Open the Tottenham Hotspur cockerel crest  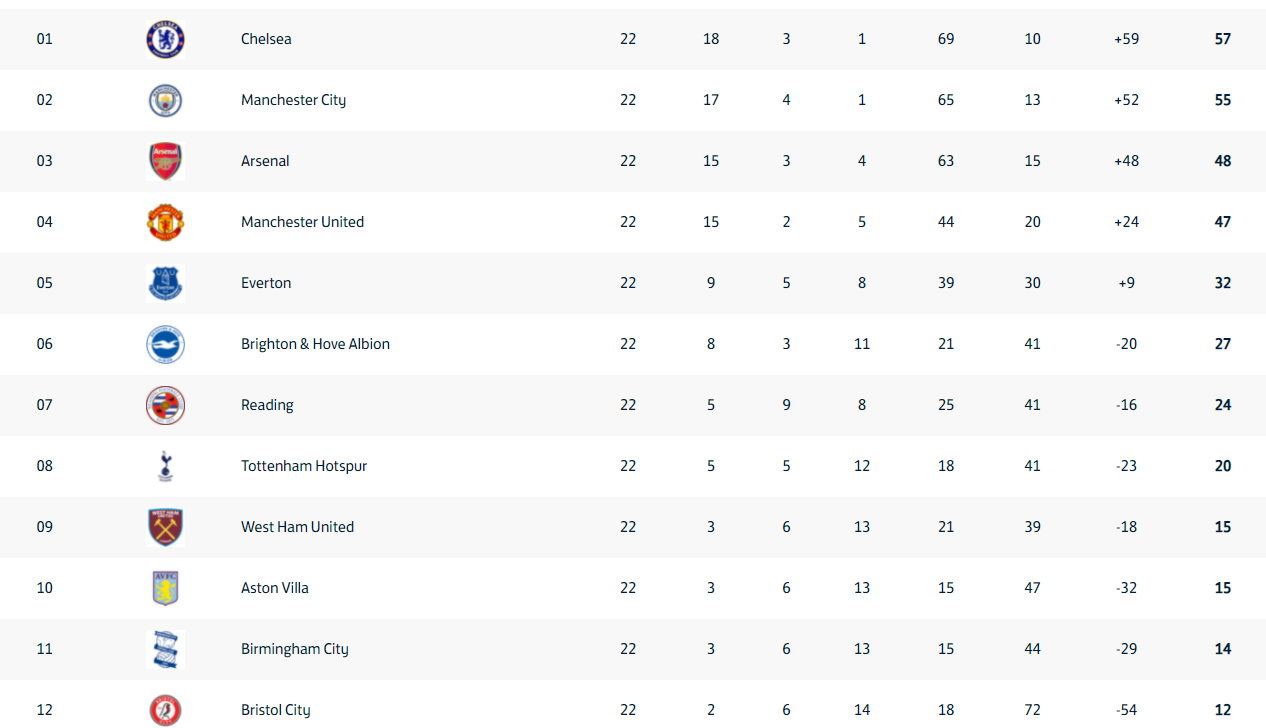coord(165,466)
